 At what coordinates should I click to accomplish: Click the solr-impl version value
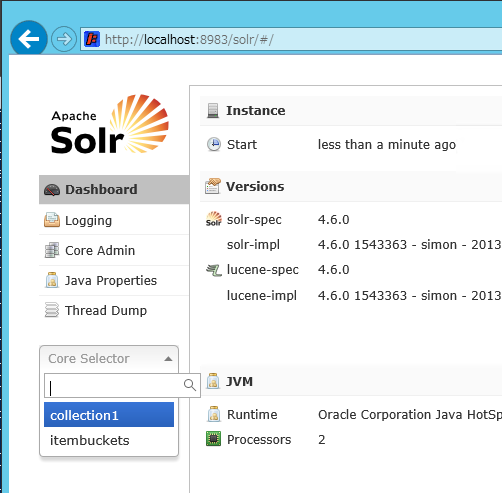click(x=410, y=245)
